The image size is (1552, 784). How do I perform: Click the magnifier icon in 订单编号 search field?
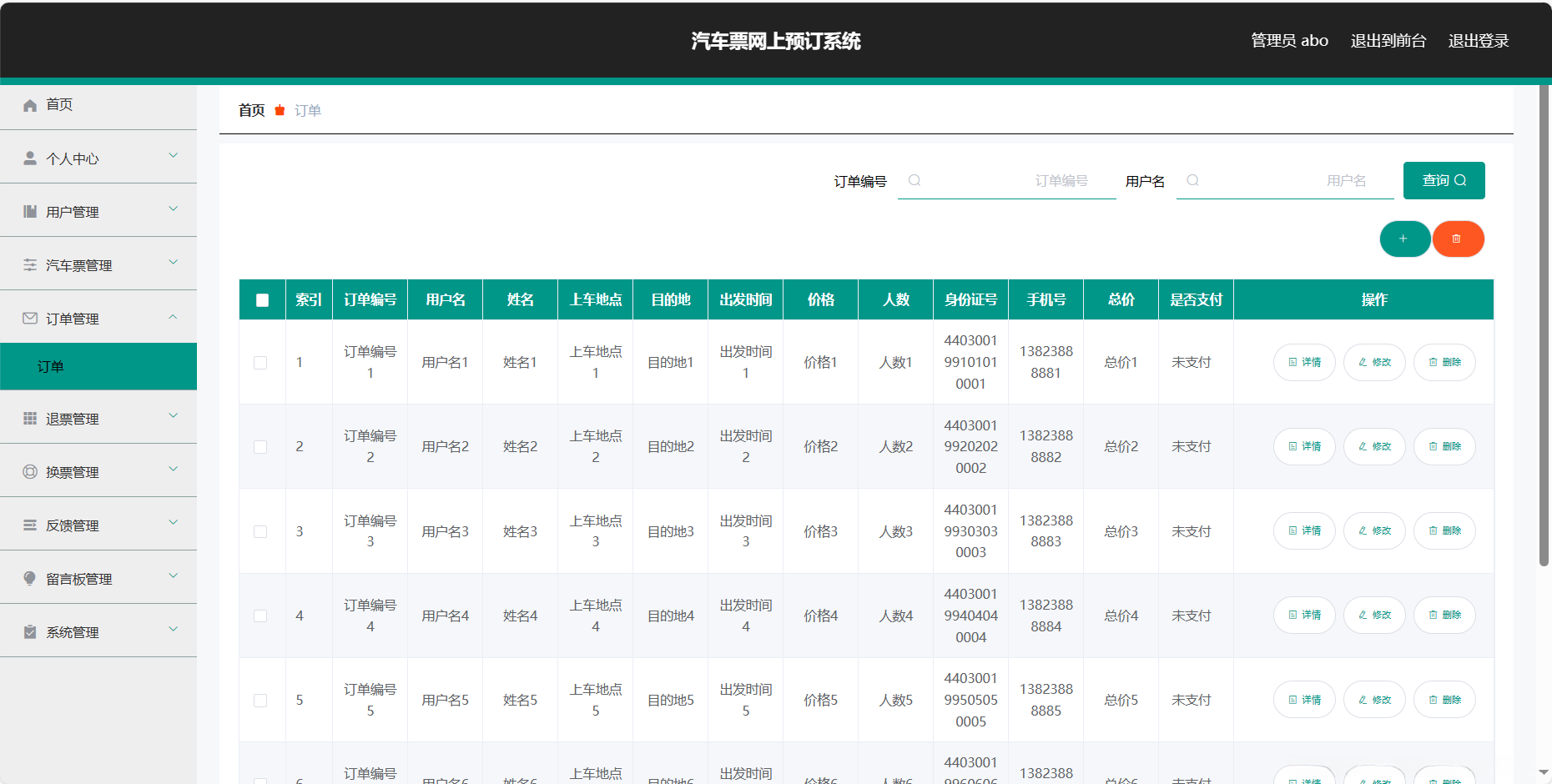tap(915, 180)
